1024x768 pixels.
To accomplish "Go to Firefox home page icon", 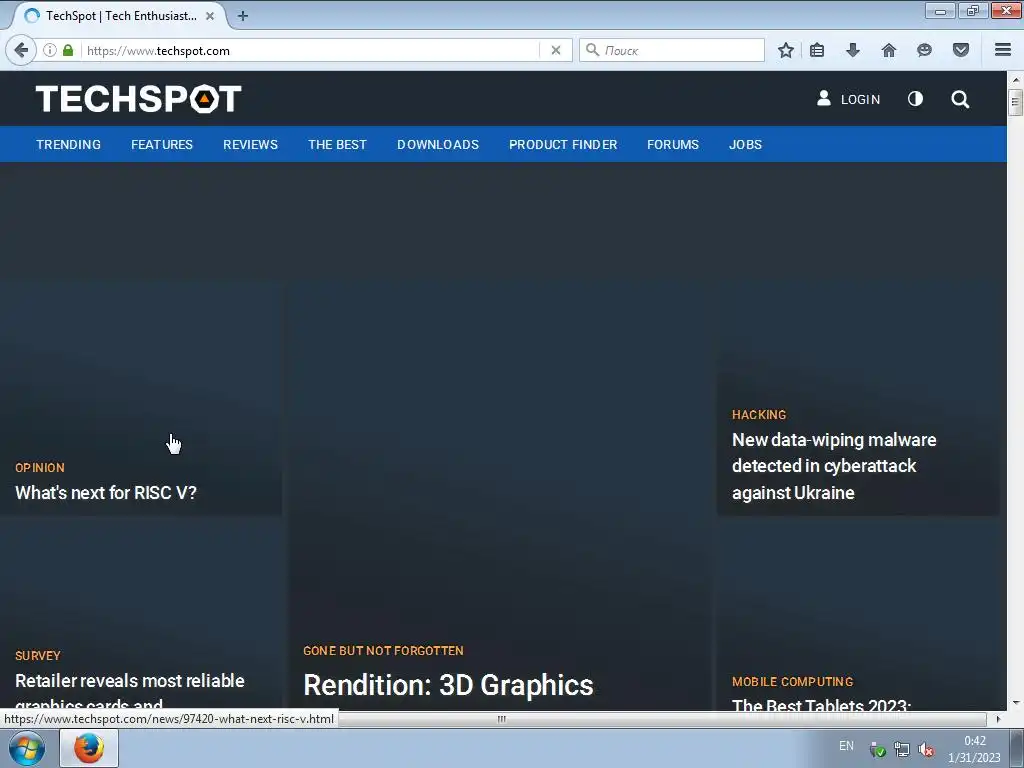I will click(x=889, y=50).
